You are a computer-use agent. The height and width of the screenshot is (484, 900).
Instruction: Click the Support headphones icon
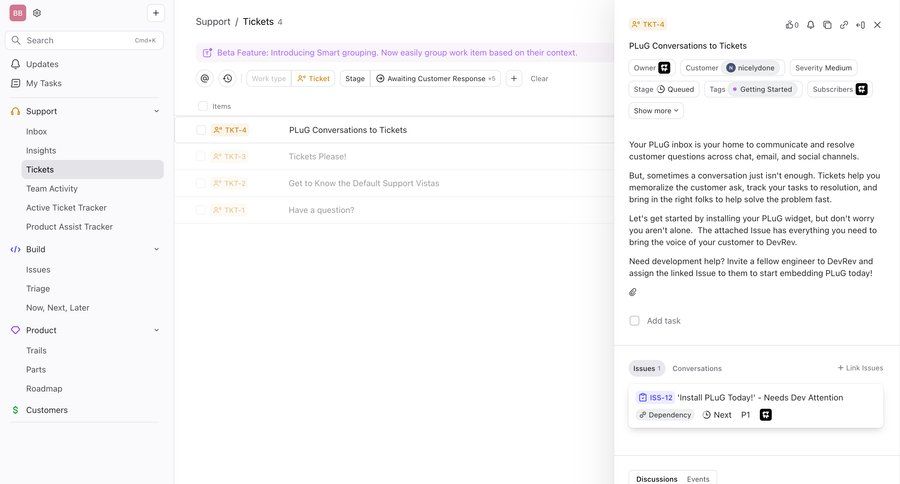(x=15, y=111)
